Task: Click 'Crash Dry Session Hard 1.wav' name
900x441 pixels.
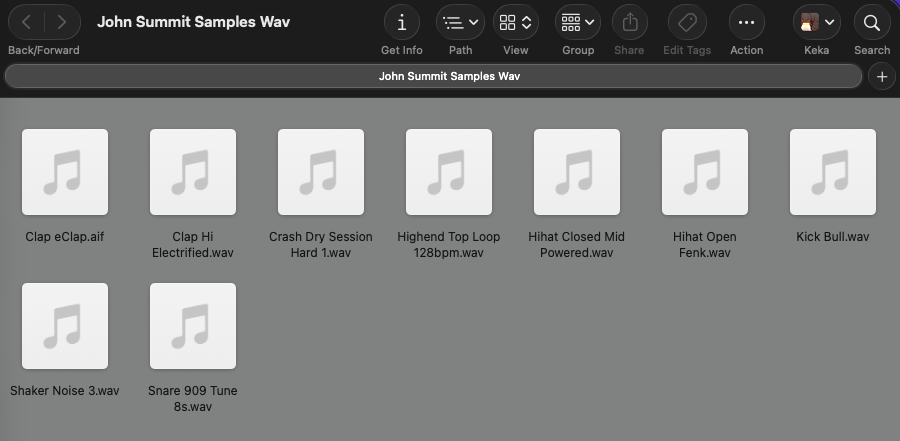Action: point(321,245)
